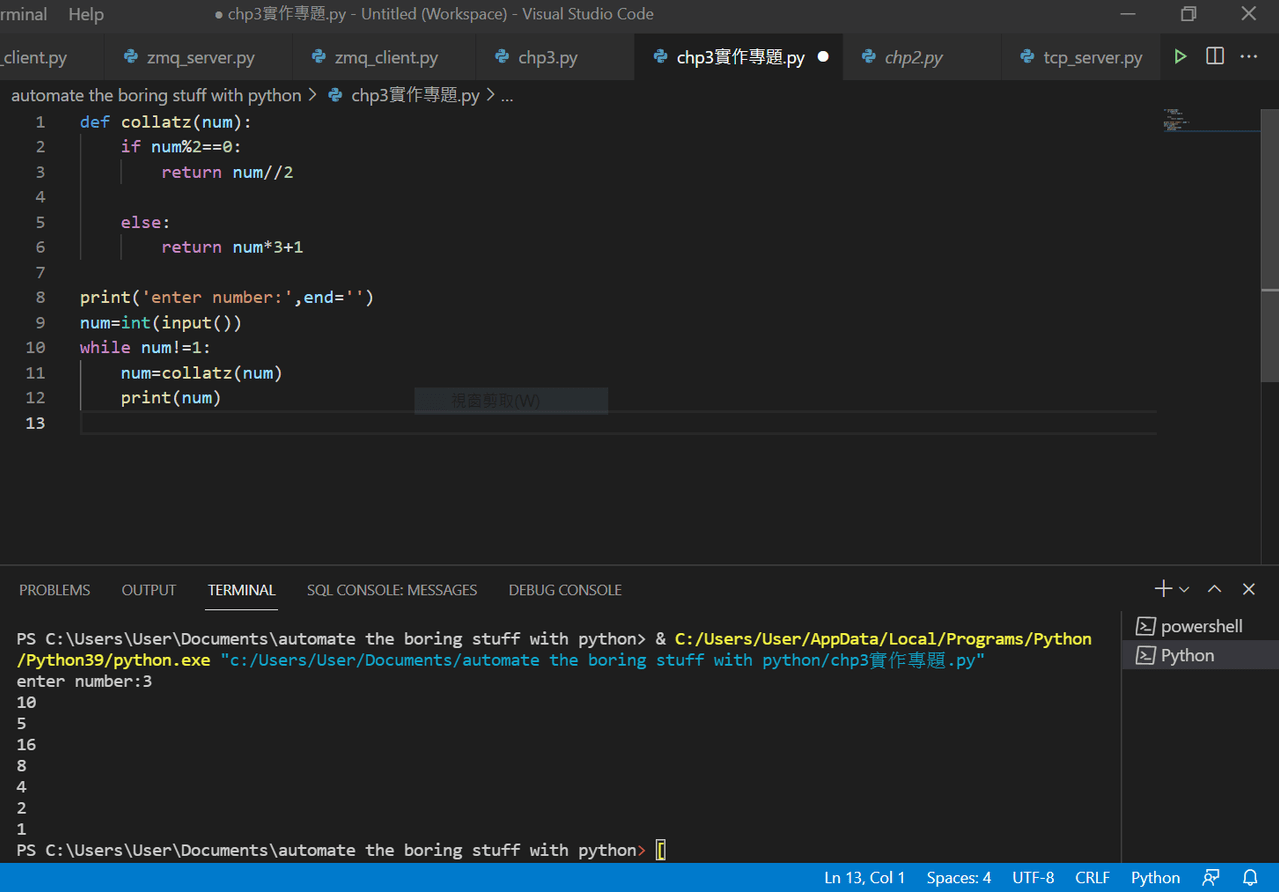The height and width of the screenshot is (892, 1279).
Task: Run the Python file with play icon
Action: click(x=1181, y=57)
